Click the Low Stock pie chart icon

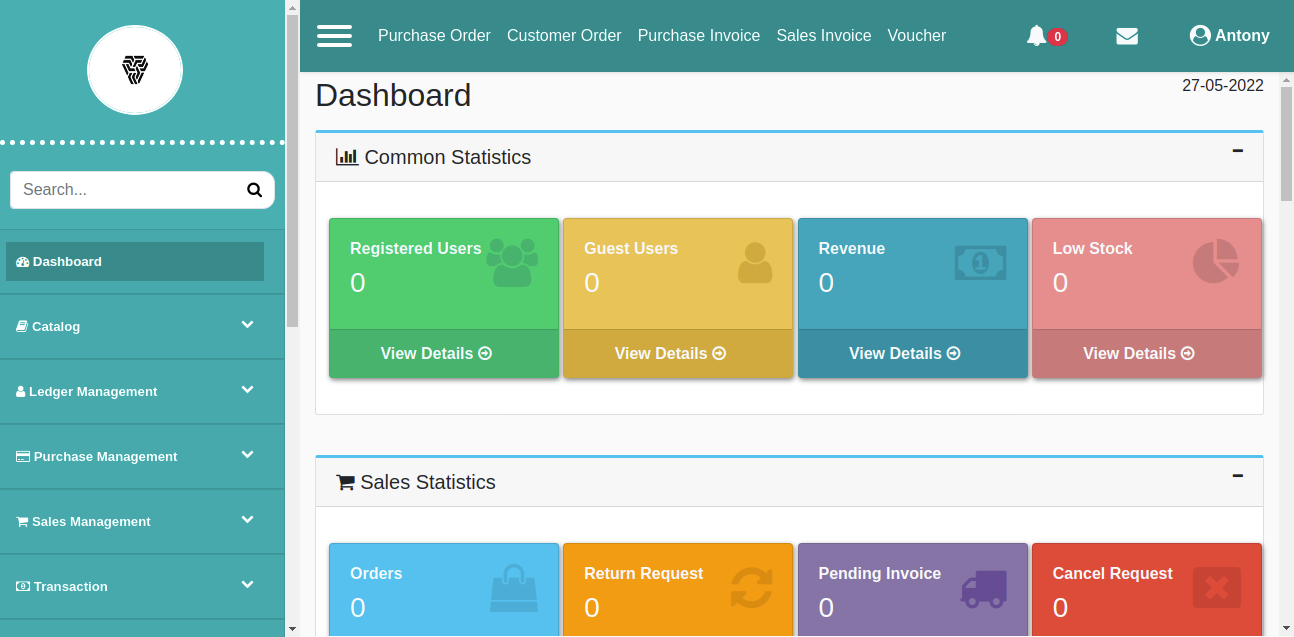click(x=1215, y=262)
